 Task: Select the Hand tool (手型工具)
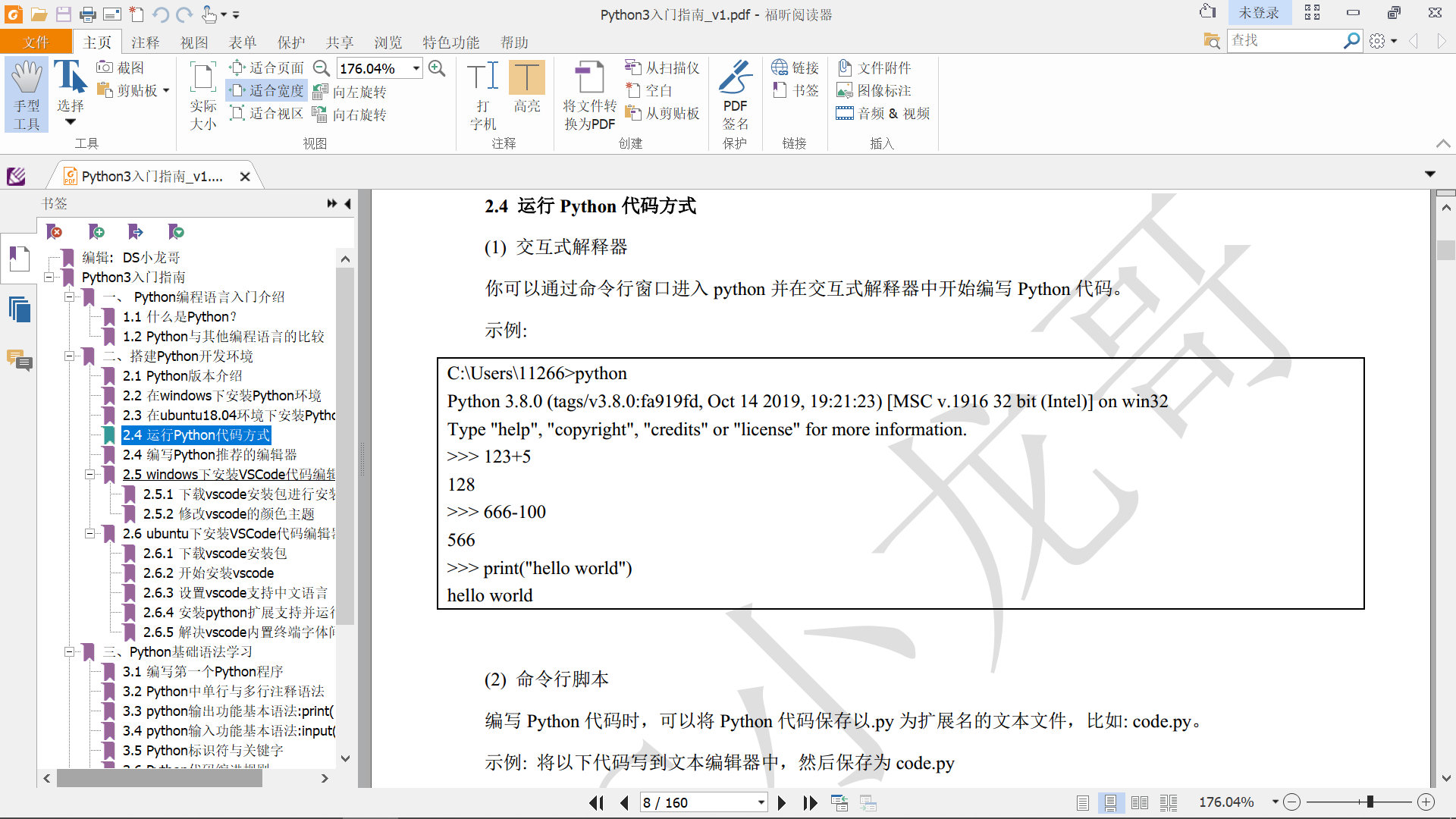[x=27, y=94]
